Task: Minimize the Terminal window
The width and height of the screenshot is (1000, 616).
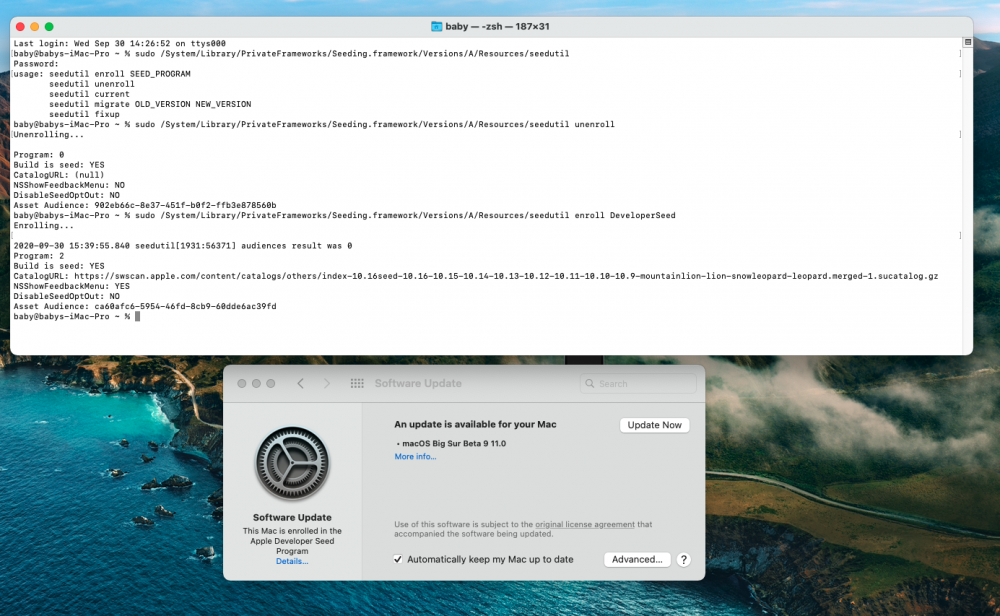Action: coord(34,26)
